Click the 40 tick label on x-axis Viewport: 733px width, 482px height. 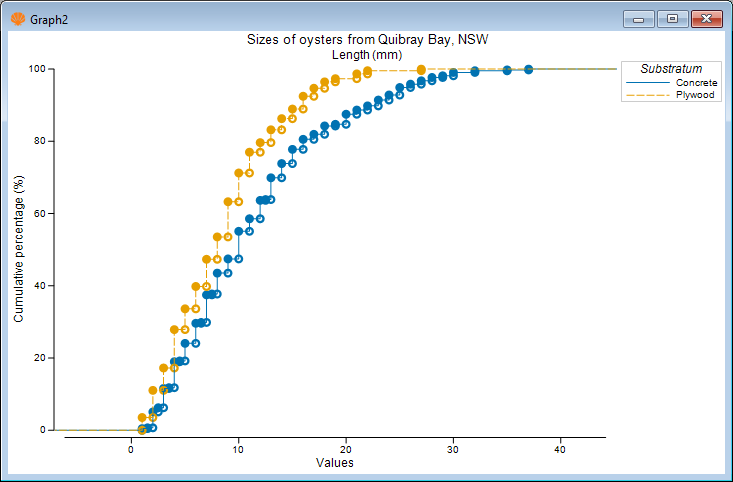point(560,448)
